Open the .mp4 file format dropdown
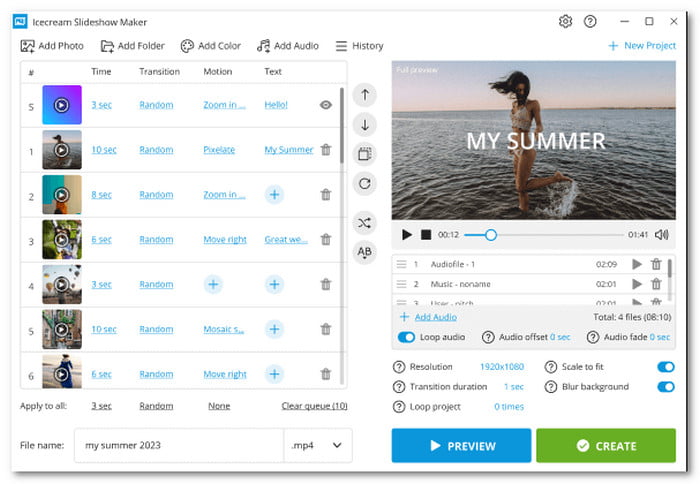This screenshot has width=700, height=484. [x=317, y=445]
